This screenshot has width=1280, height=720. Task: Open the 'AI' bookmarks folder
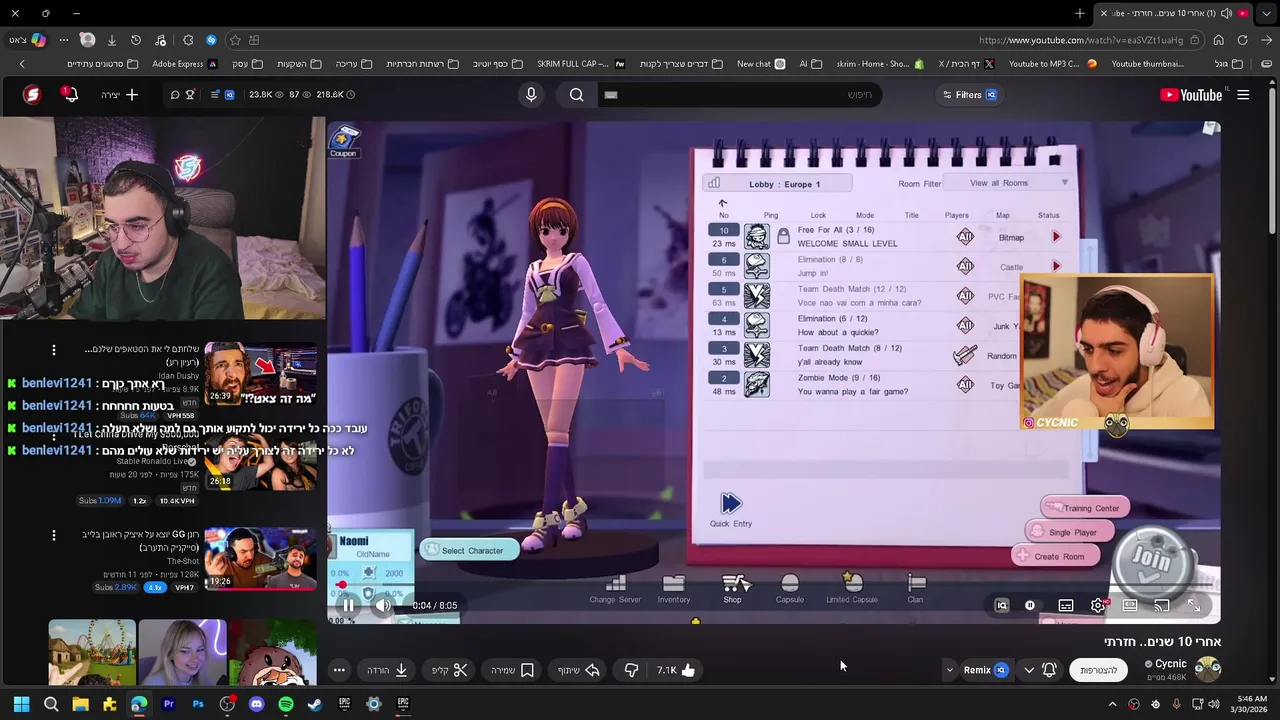point(809,64)
